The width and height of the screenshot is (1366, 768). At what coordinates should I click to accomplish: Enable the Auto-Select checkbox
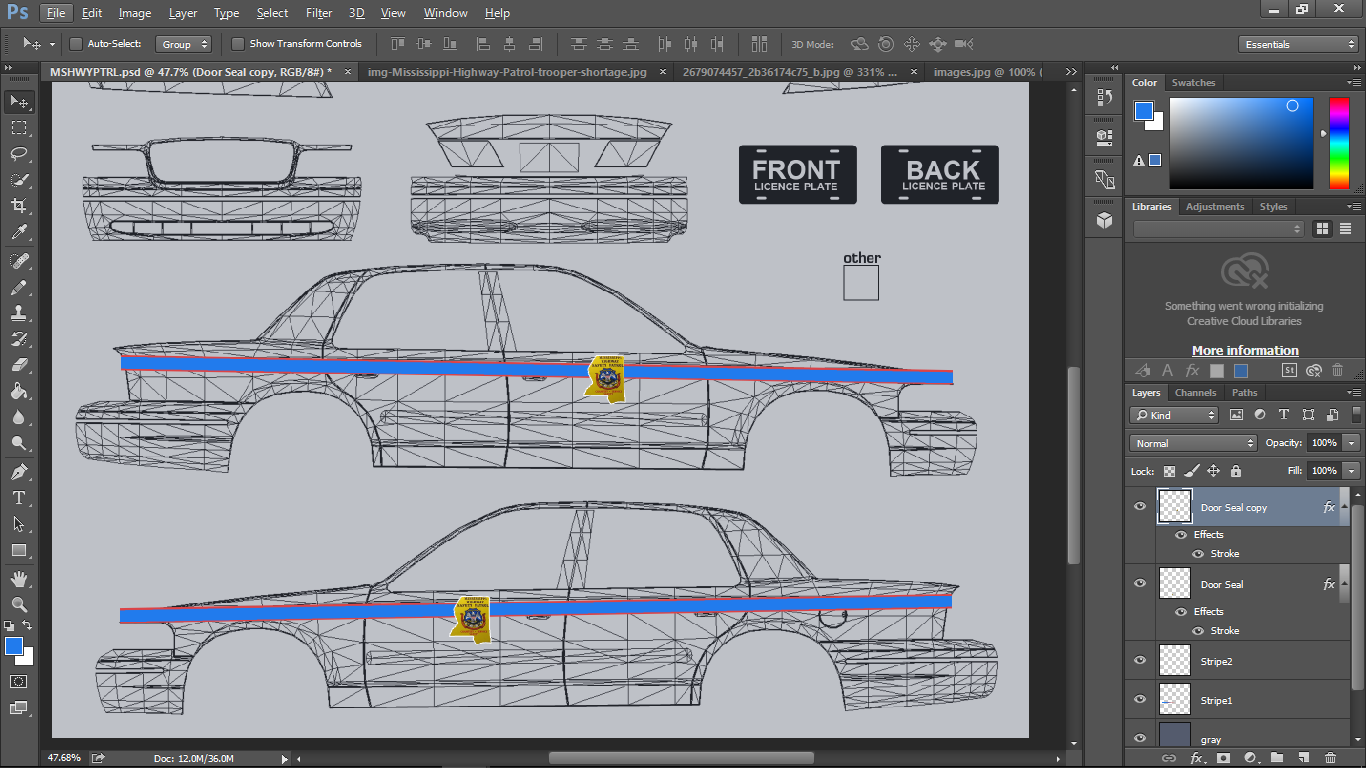[x=76, y=44]
